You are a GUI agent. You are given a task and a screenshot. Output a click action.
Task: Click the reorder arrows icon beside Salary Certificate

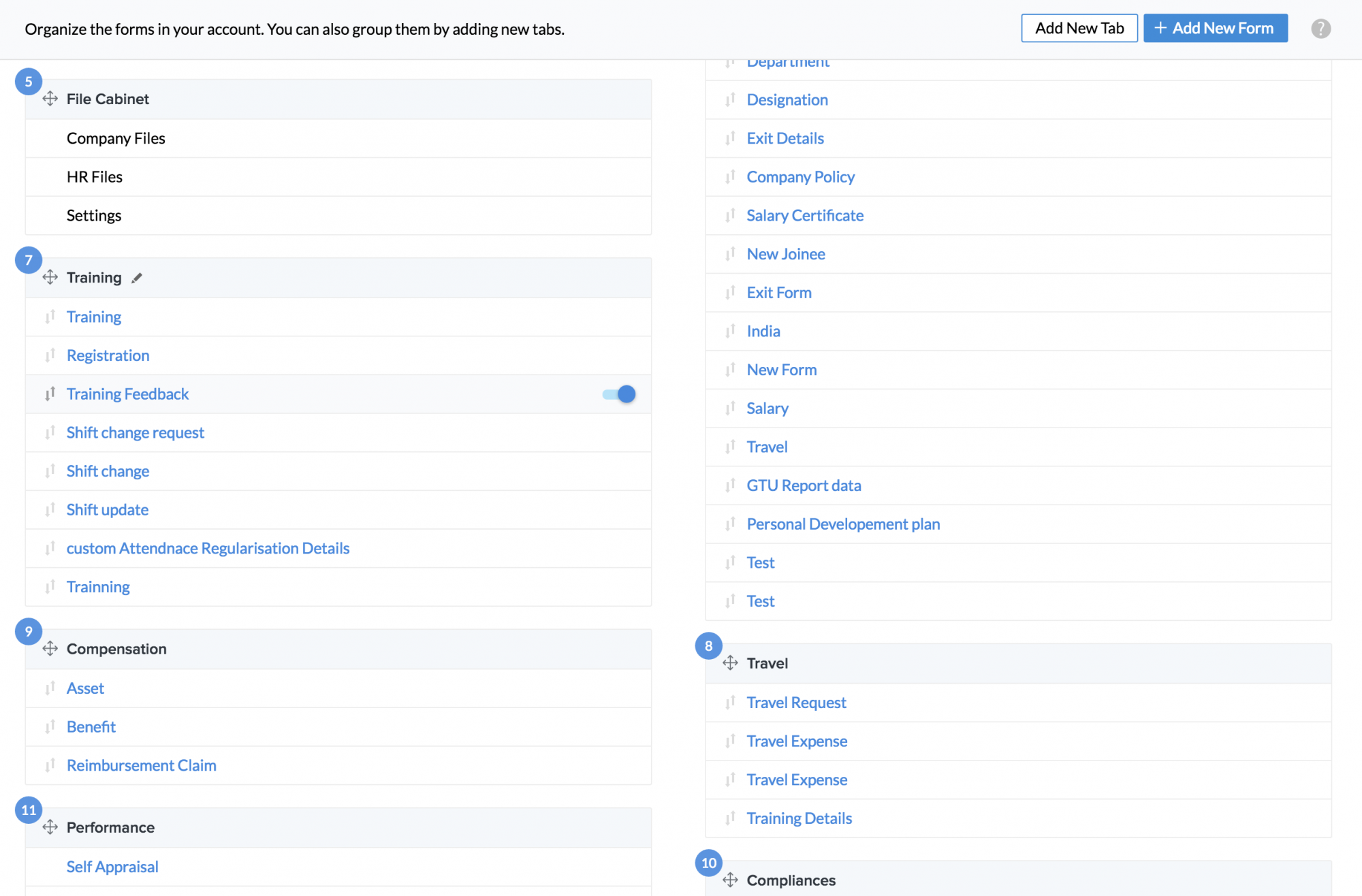730,216
